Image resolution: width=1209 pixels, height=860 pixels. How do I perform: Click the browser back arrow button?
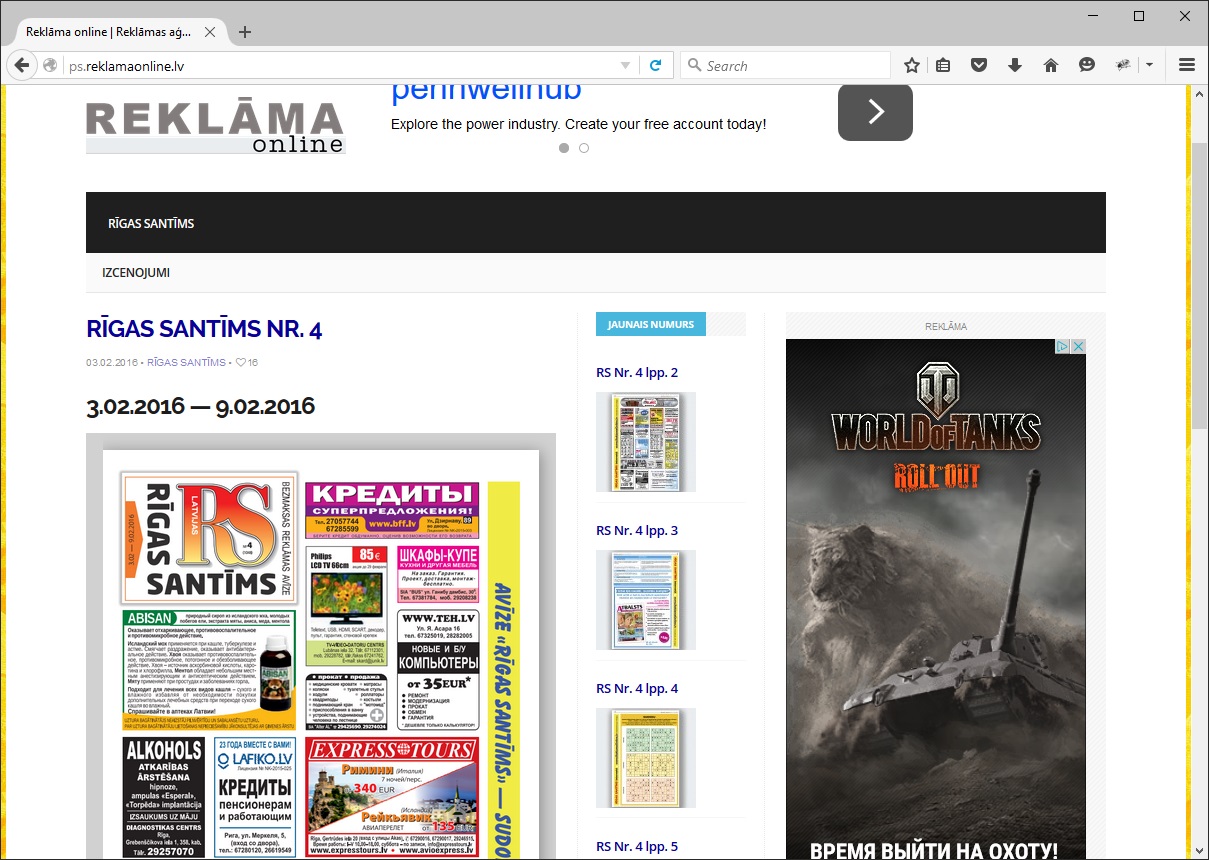21,65
